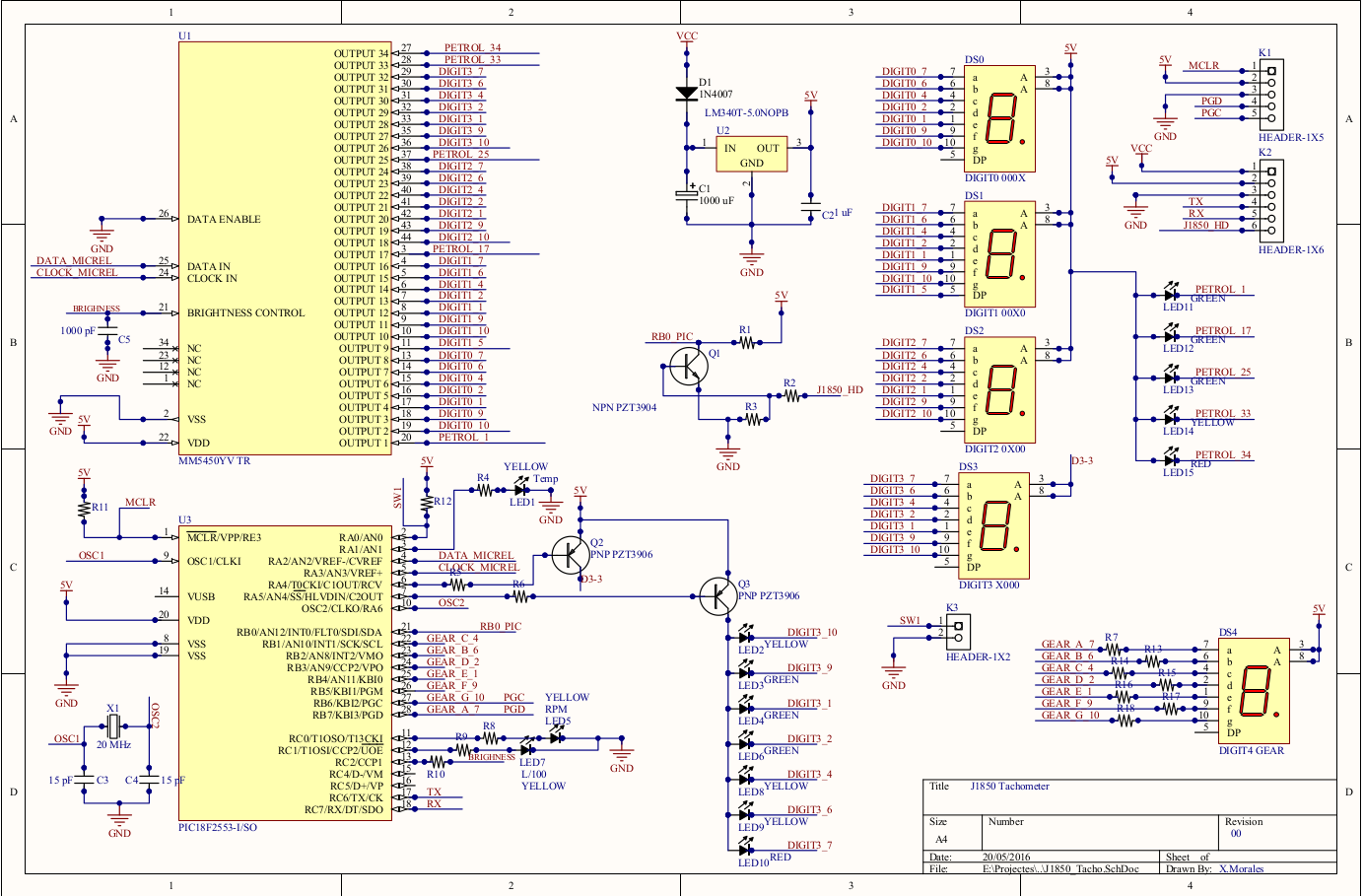
Task: Select the 'J1850_HD' label next to R2
Action: (x=840, y=390)
